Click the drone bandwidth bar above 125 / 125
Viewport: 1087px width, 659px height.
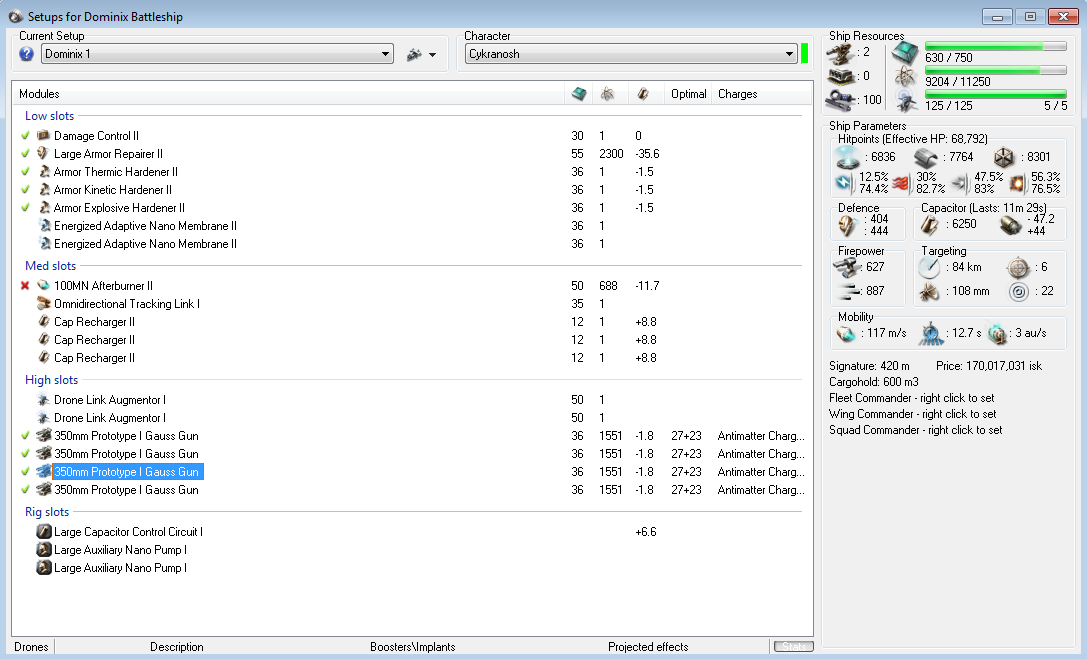point(995,94)
